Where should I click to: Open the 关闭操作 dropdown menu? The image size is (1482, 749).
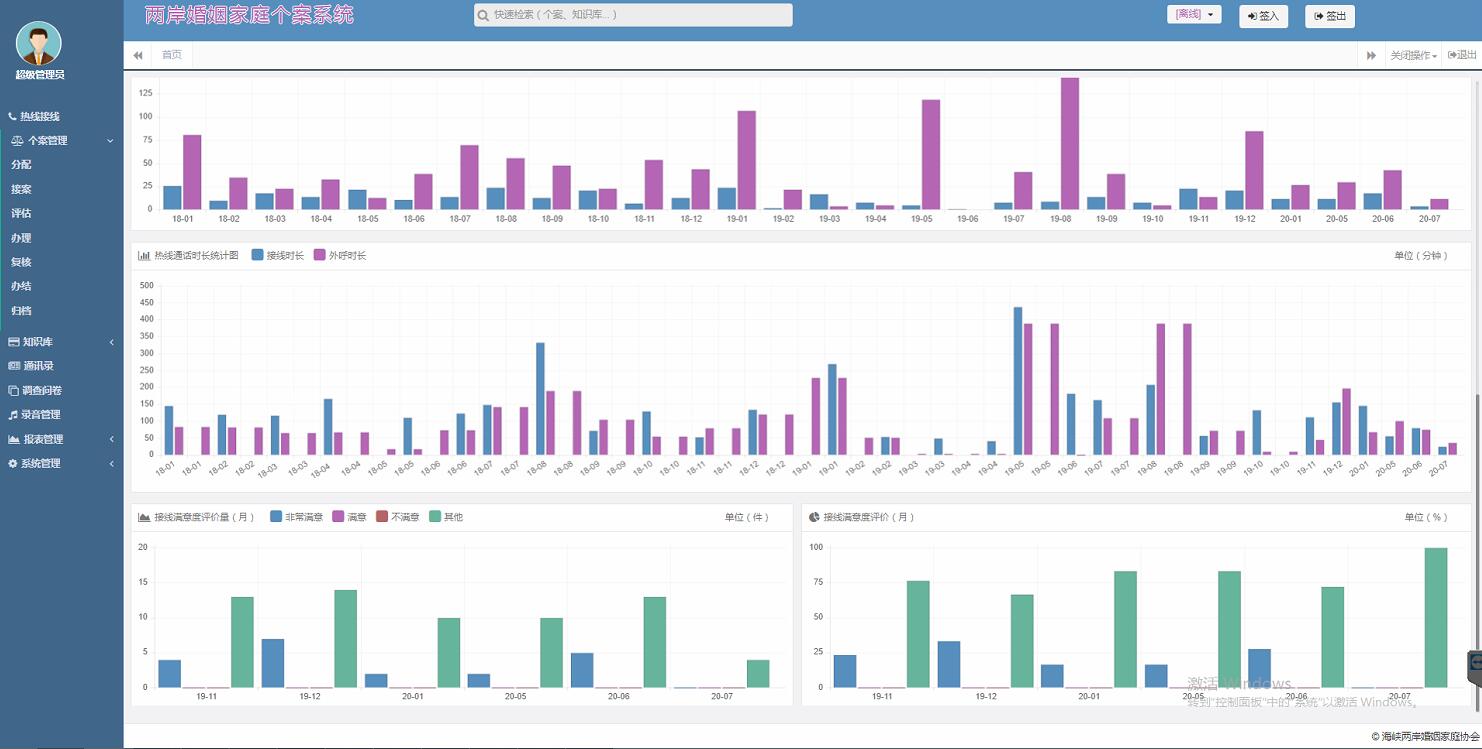[1413, 56]
